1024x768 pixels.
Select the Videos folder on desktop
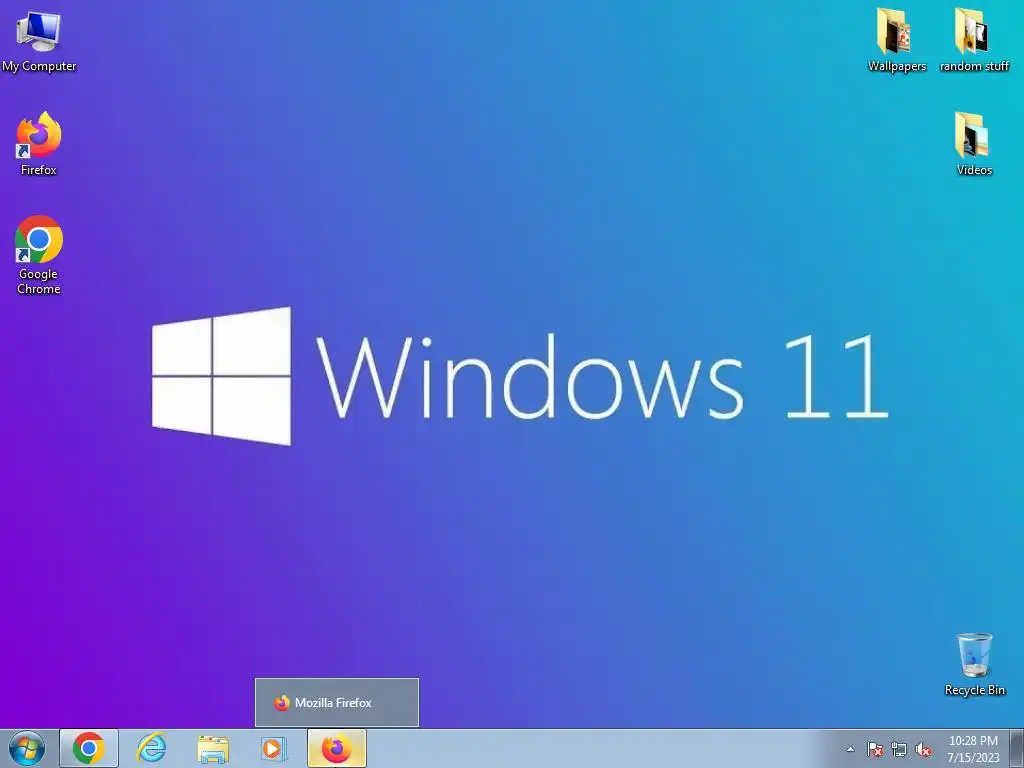[x=974, y=144]
